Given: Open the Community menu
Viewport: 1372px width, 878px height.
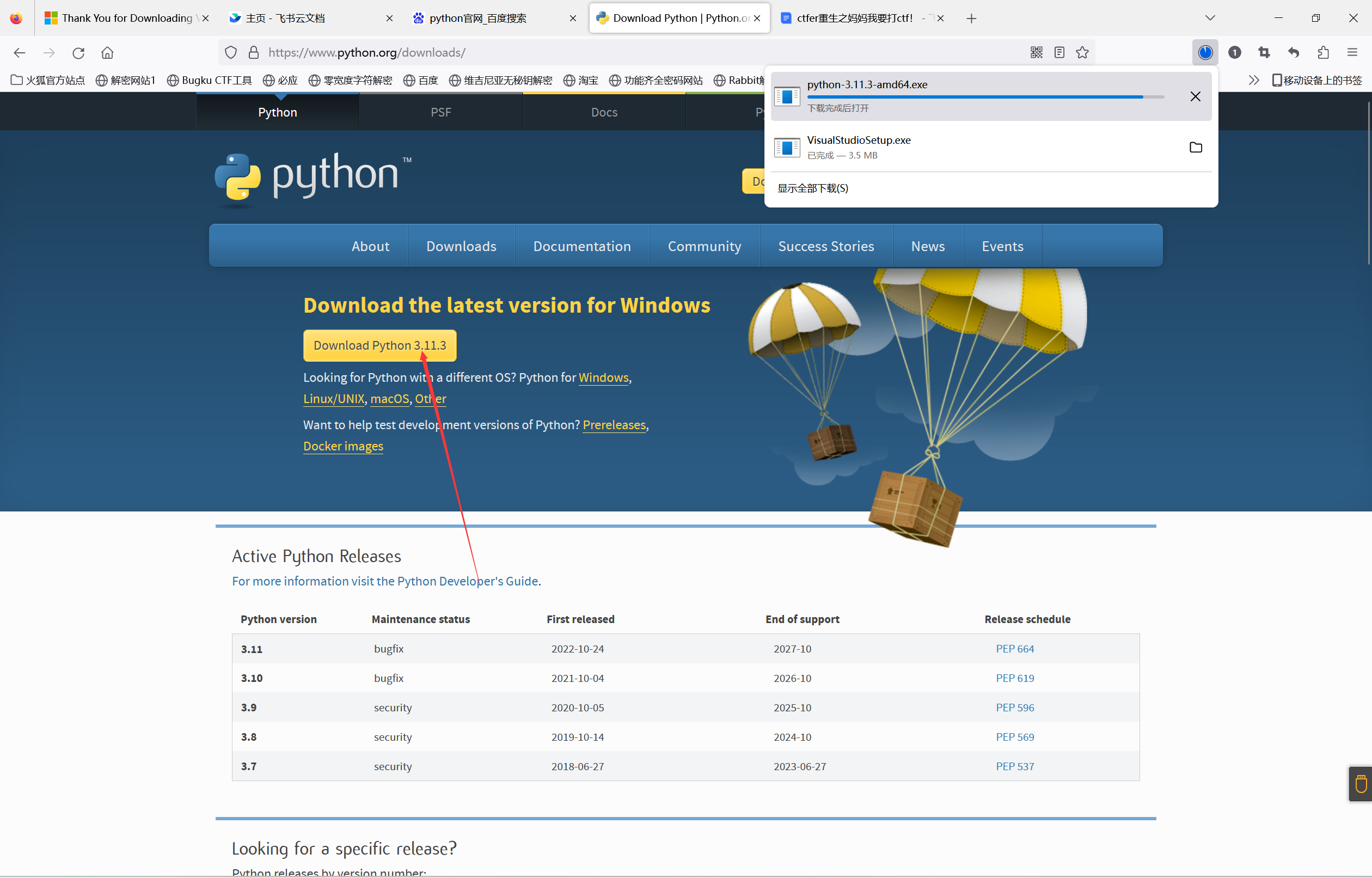Looking at the screenshot, I should 704,246.
